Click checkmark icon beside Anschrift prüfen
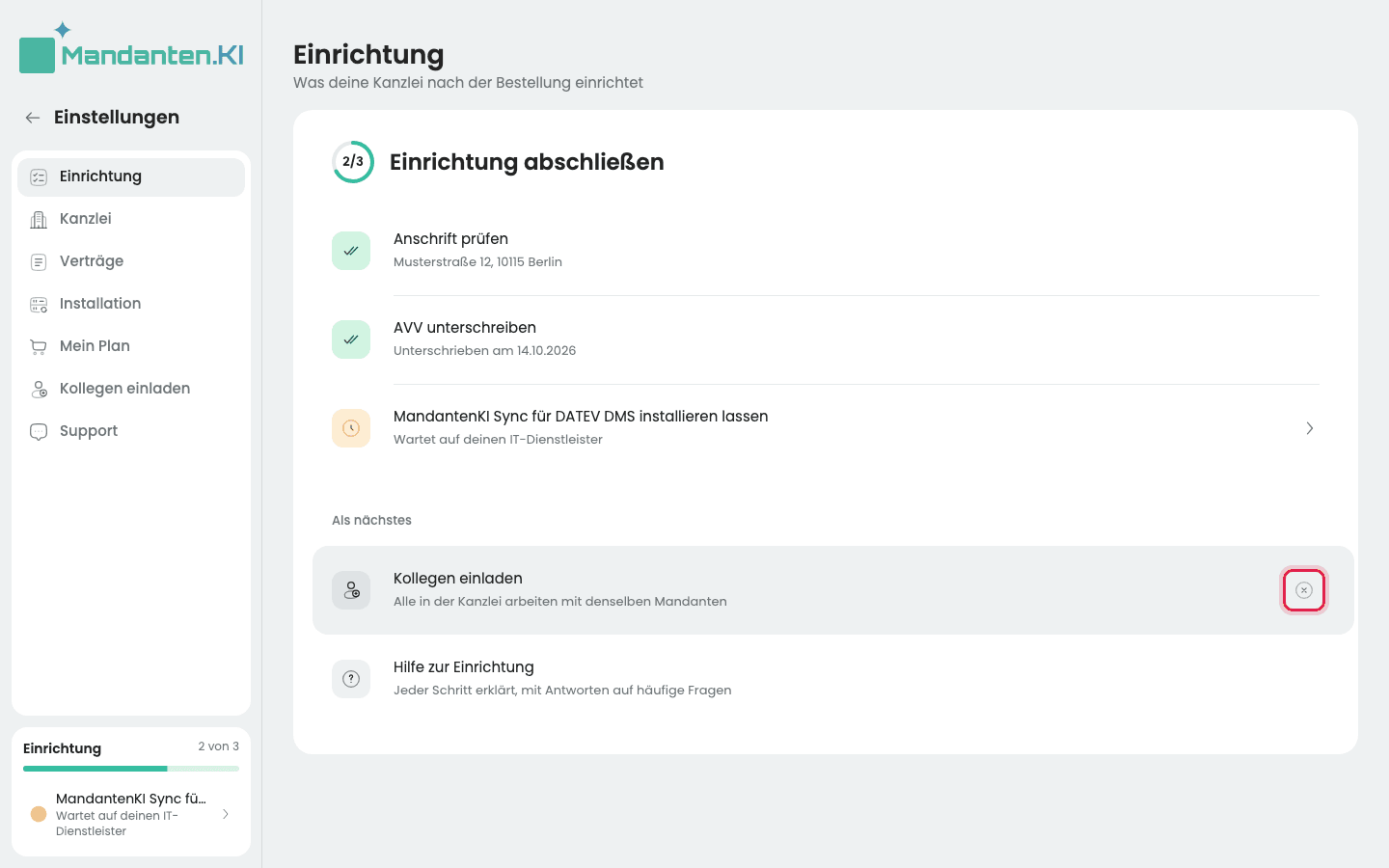This screenshot has width=1389, height=868. [351, 251]
